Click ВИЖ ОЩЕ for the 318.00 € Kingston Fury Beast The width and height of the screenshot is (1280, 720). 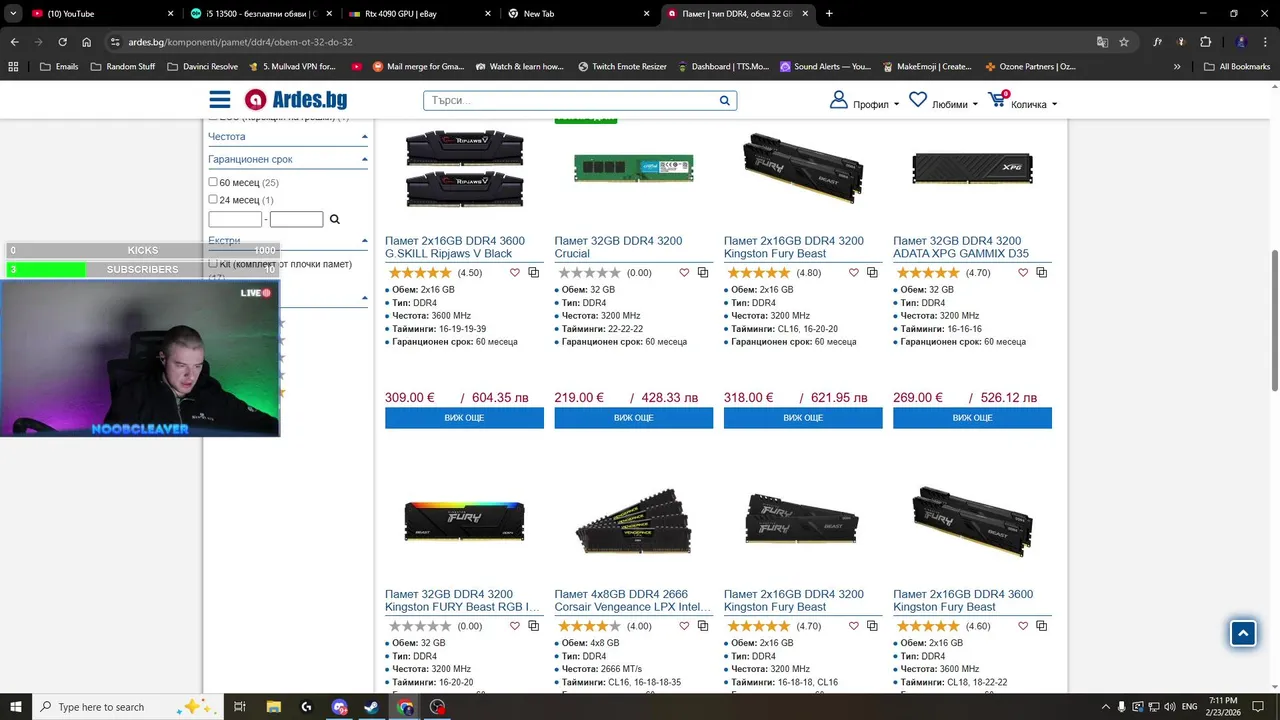pyautogui.click(x=803, y=418)
